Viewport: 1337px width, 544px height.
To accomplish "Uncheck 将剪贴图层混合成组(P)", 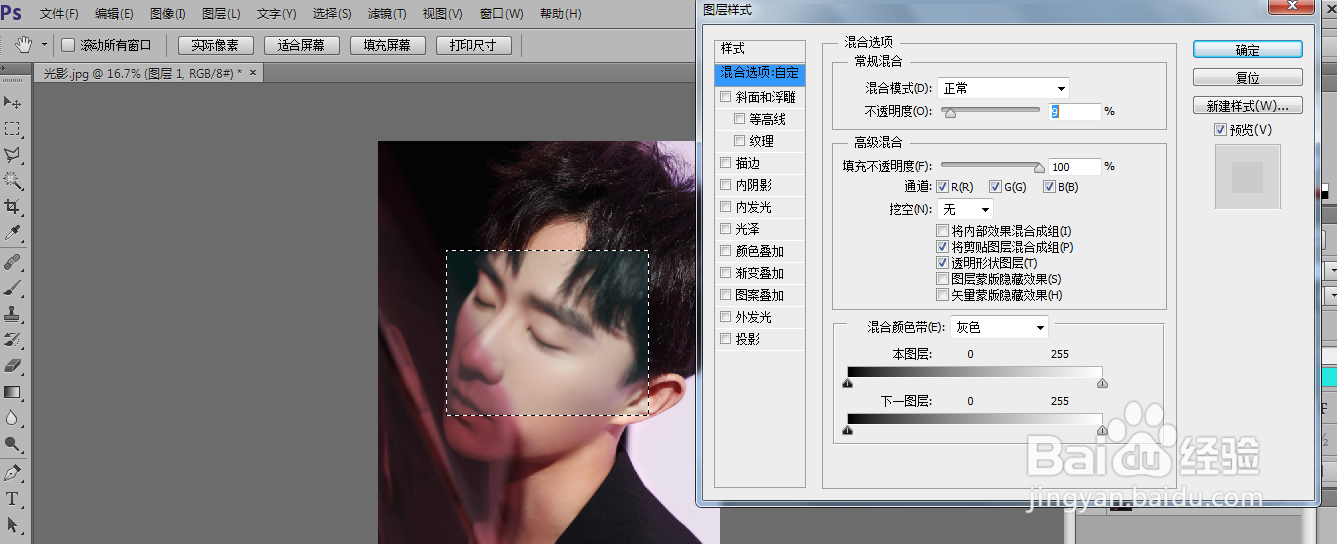I will point(942,247).
